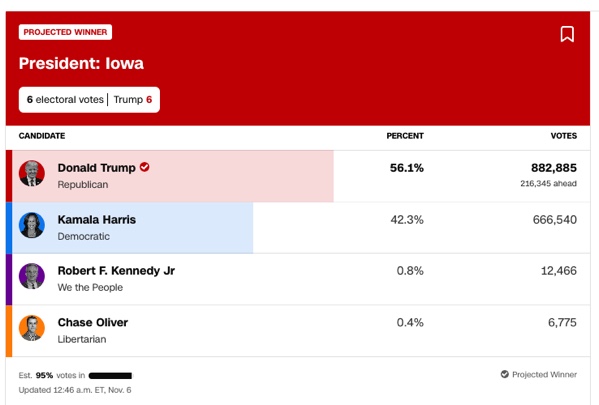Click Chase Oliver's portrait thumbnail
Image resolution: width=599 pixels, height=405 pixels.
[32, 328]
